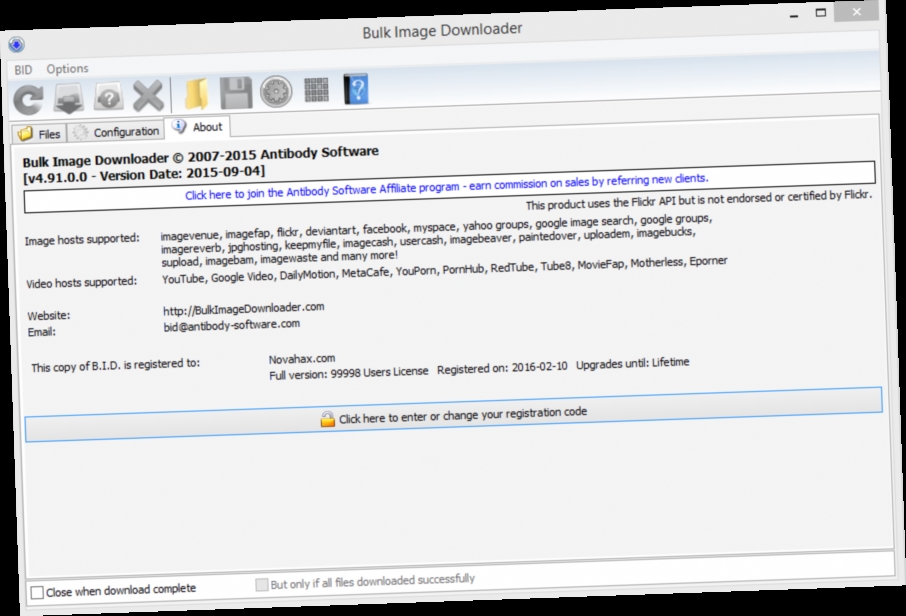
Task: Click the Novahax.com registered name
Action: tap(302, 359)
